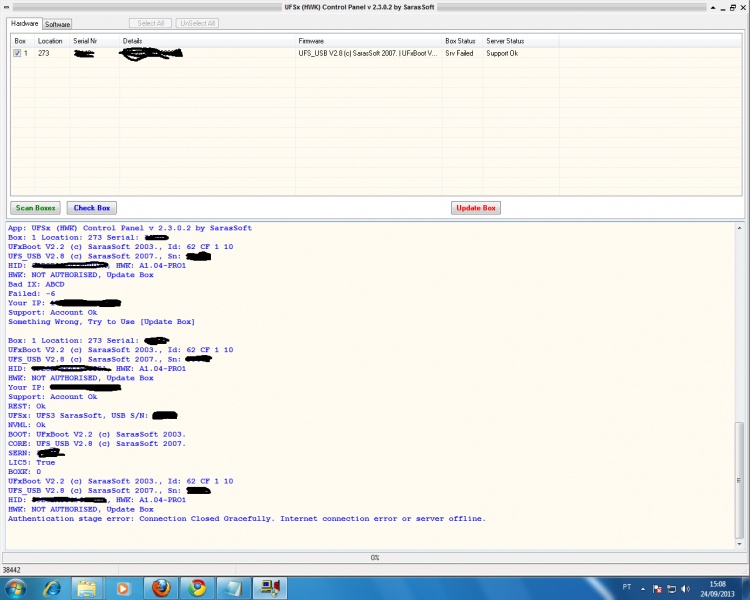750x600 pixels.
Task: Click the Select All button
Action: [x=150, y=23]
